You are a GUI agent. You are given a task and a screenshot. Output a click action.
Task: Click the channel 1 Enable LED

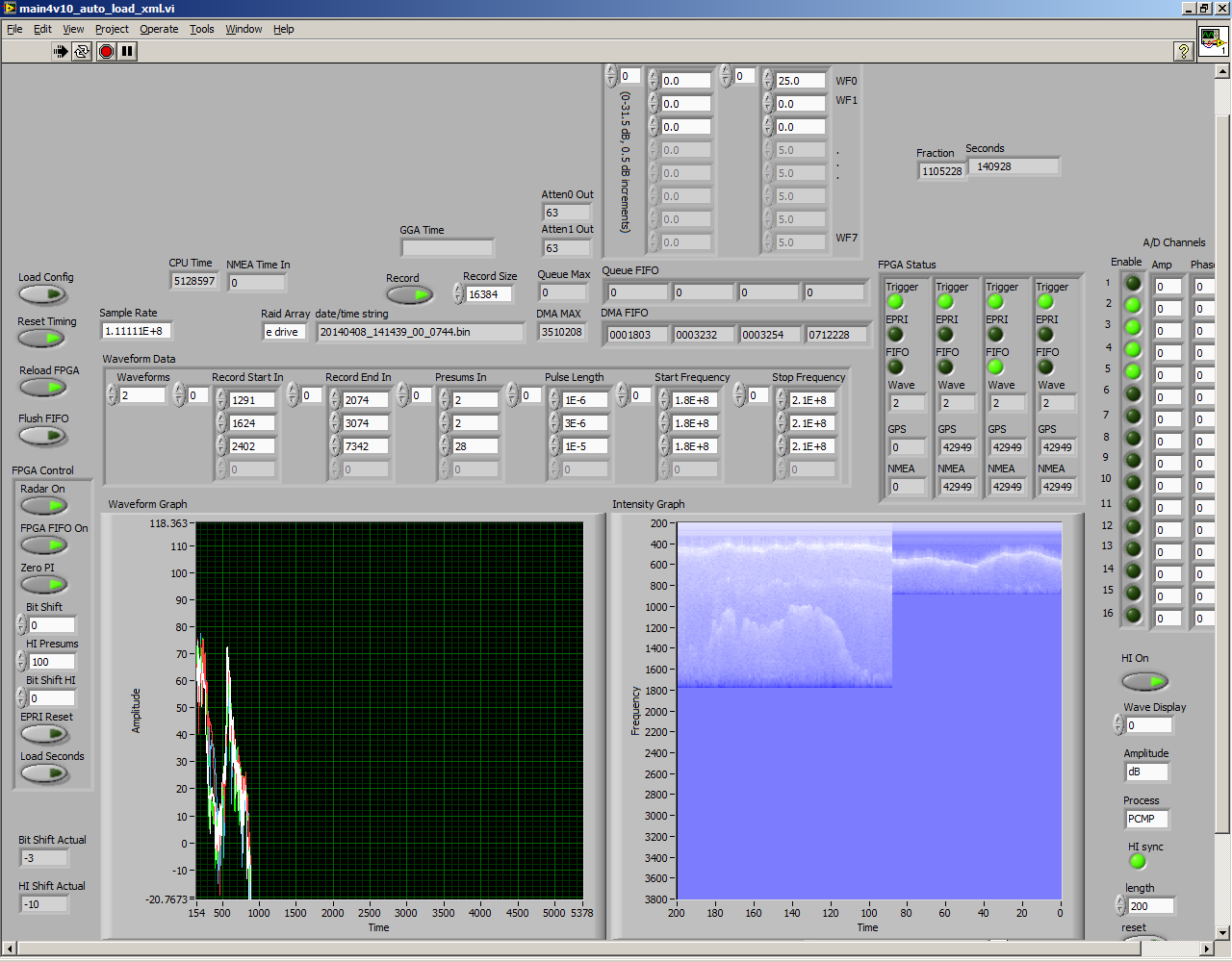tap(1133, 284)
